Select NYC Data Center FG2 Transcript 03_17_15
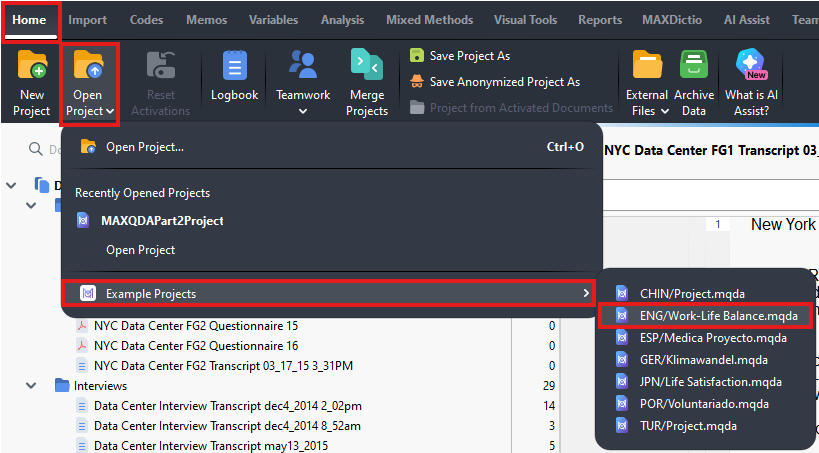 coord(223,365)
